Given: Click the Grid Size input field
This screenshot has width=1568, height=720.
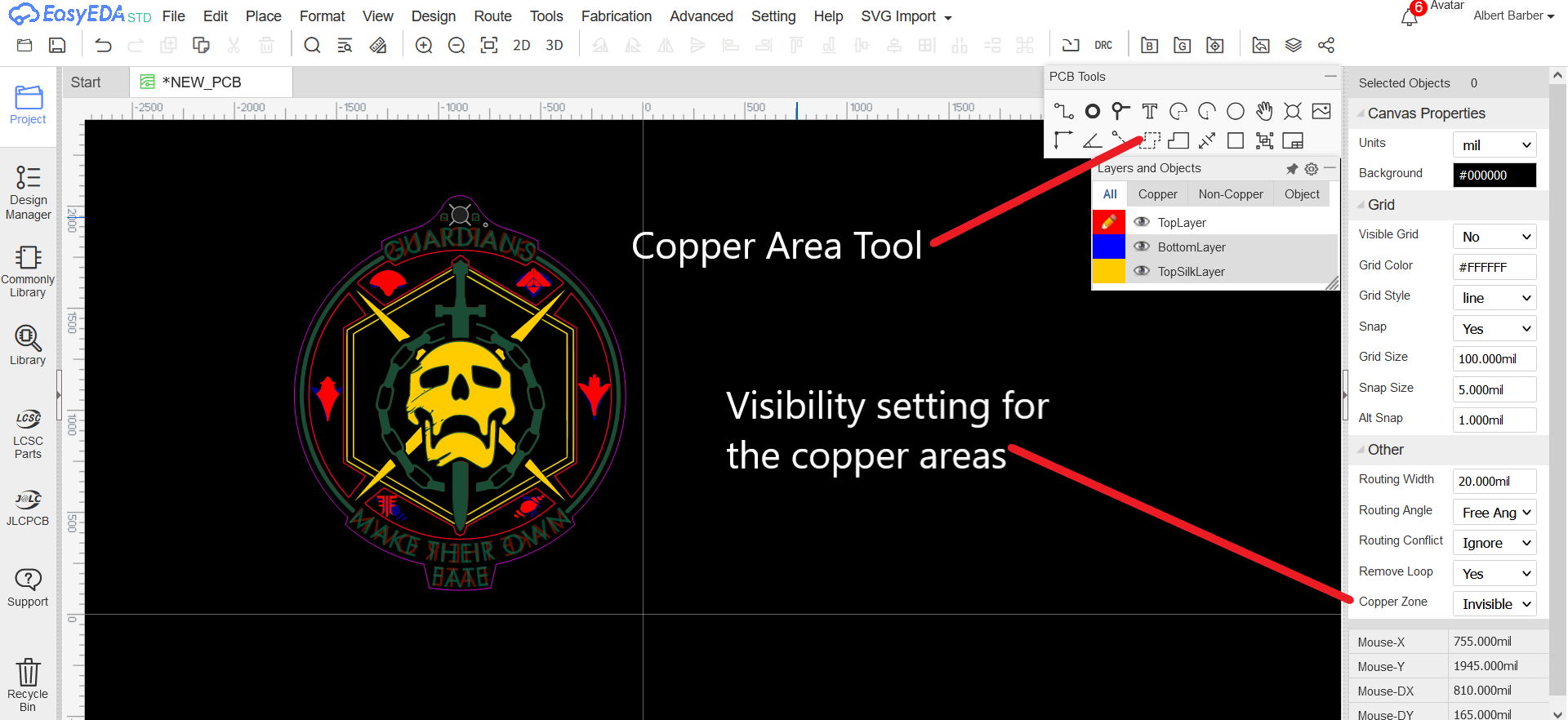Looking at the screenshot, I should point(1494,359).
